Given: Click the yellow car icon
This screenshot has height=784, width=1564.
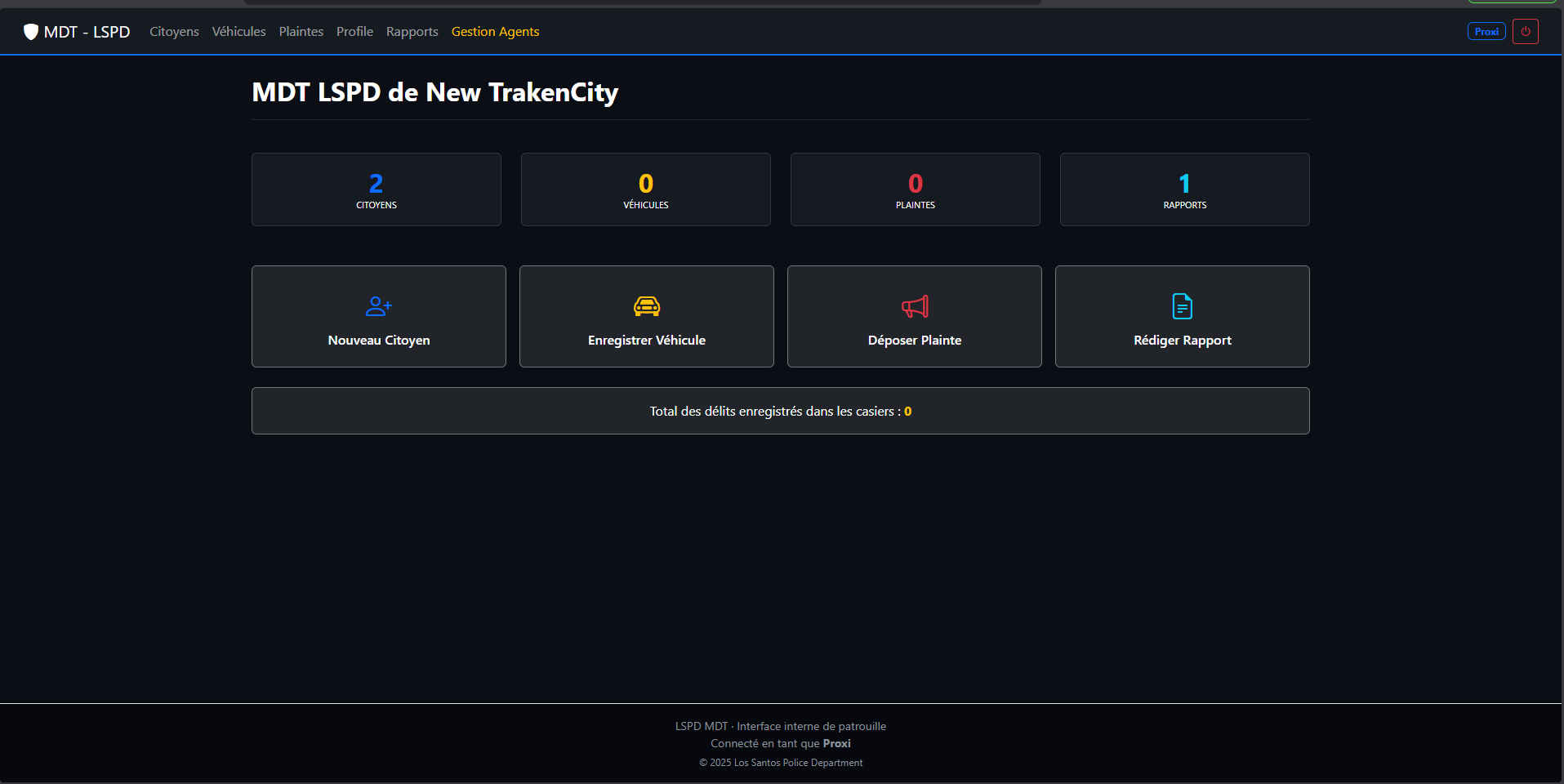Looking at the screenshot, I should [x=646, y=306].
